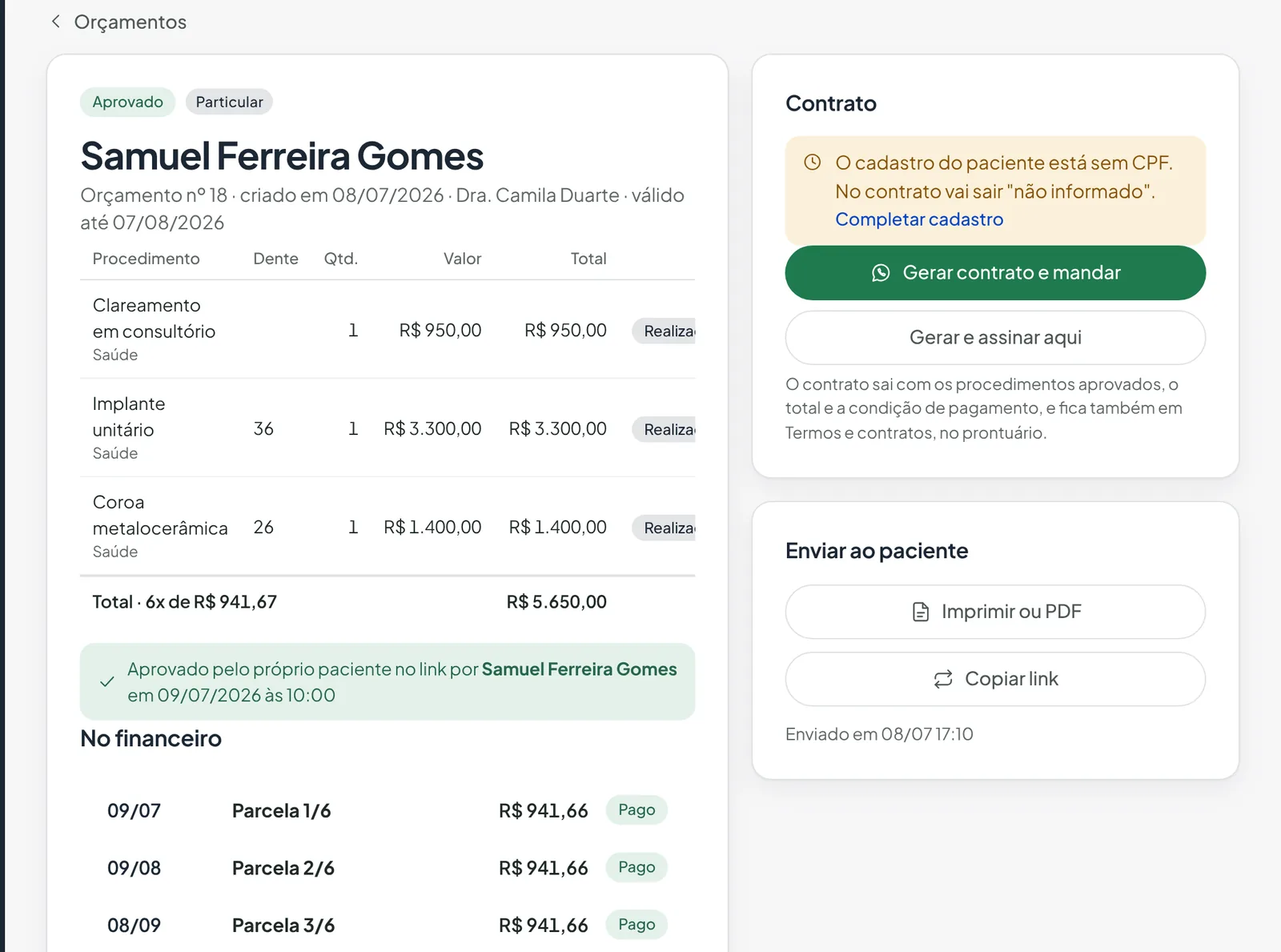Click Total · 6x de R$ 941,67 text

click(x=185, y=602)
